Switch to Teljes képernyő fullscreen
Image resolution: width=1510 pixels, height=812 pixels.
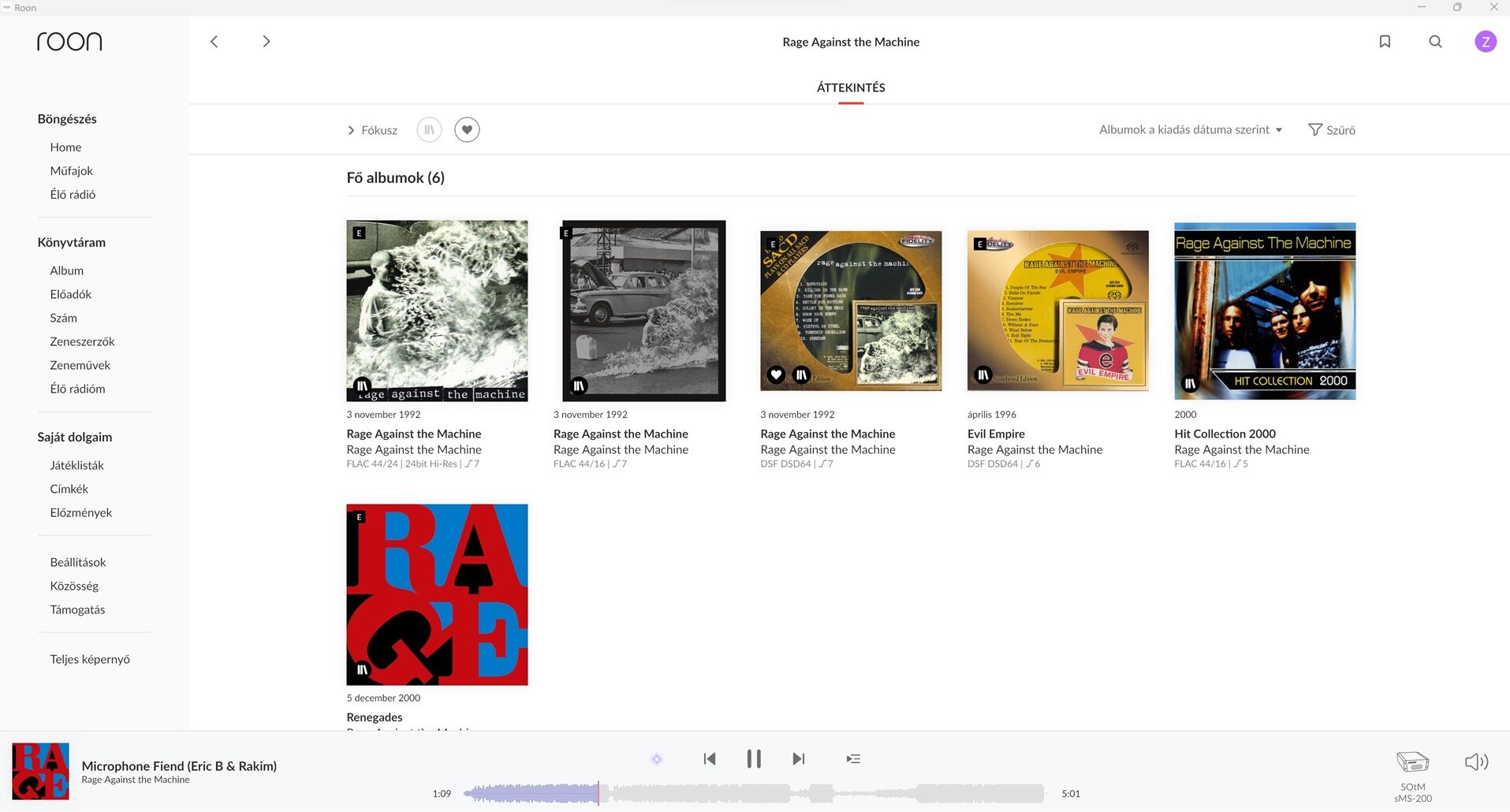click(90, 659)
